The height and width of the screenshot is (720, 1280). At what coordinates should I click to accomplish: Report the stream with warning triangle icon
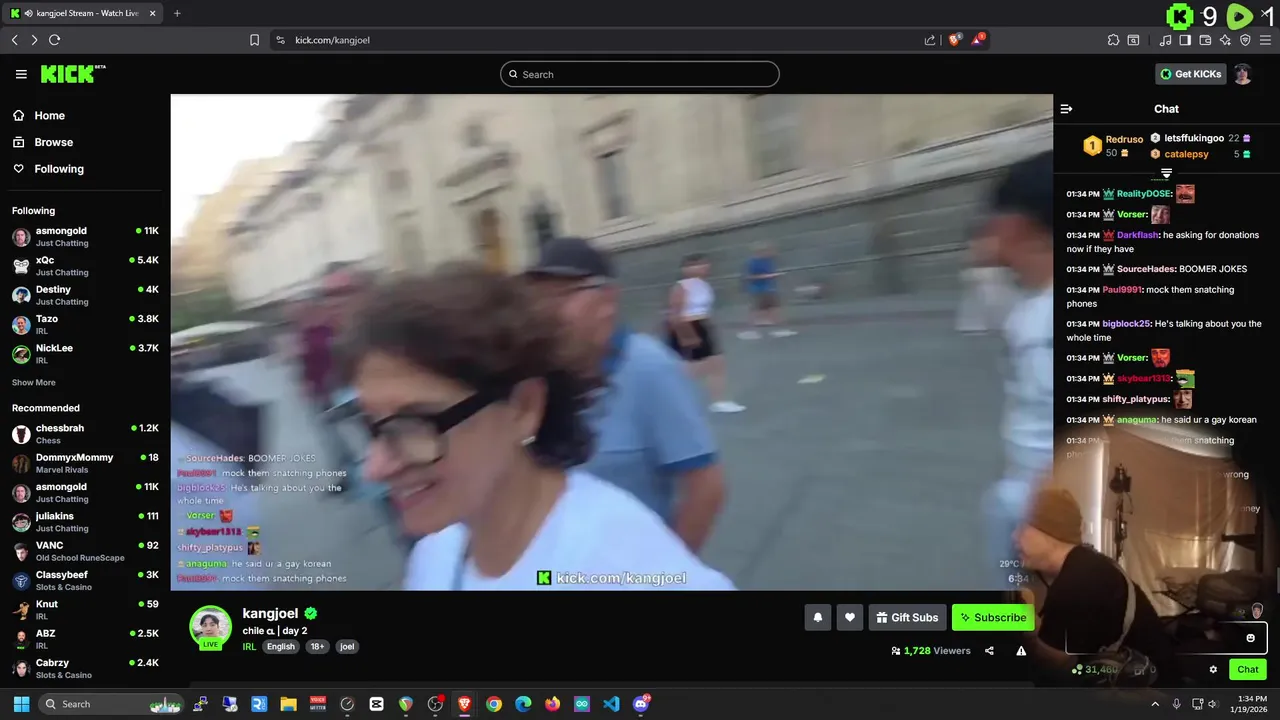coord(1021,651)
